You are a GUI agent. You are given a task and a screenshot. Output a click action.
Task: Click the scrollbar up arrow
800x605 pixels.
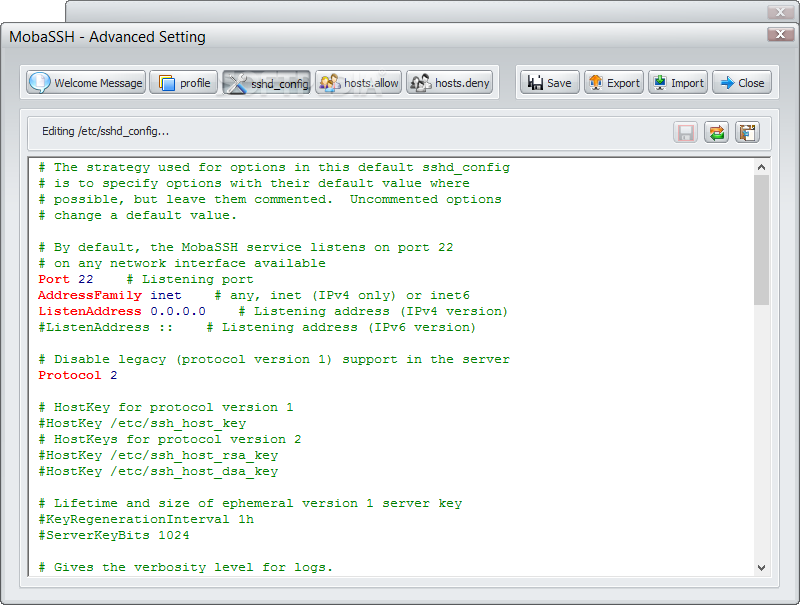click(761, 167)
